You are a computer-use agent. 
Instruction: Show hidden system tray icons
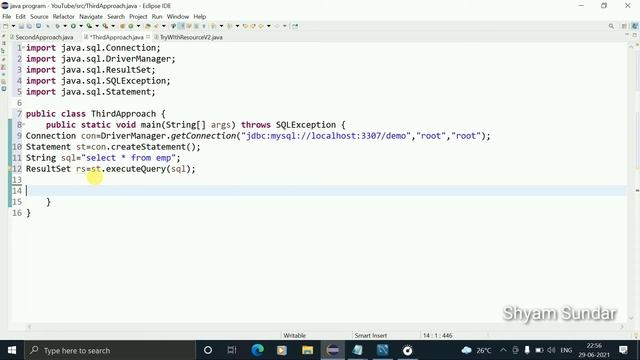[503, 350]
